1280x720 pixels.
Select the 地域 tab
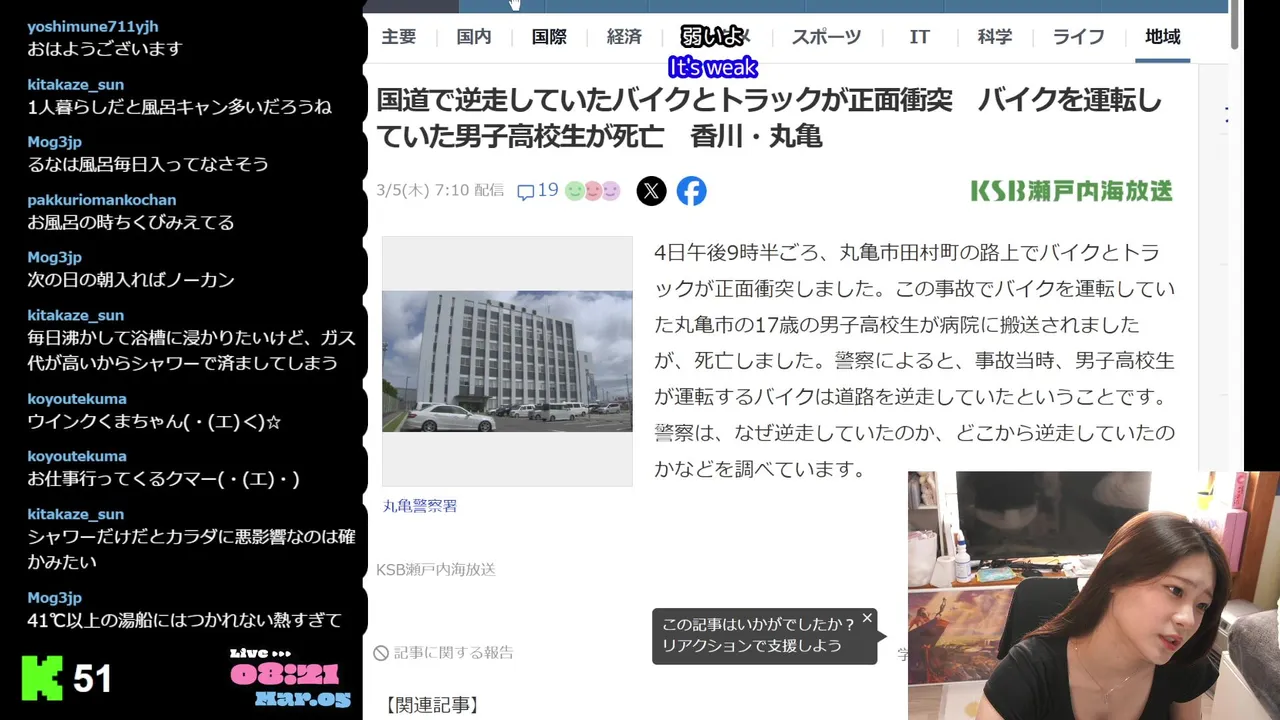click(1163, 37)
